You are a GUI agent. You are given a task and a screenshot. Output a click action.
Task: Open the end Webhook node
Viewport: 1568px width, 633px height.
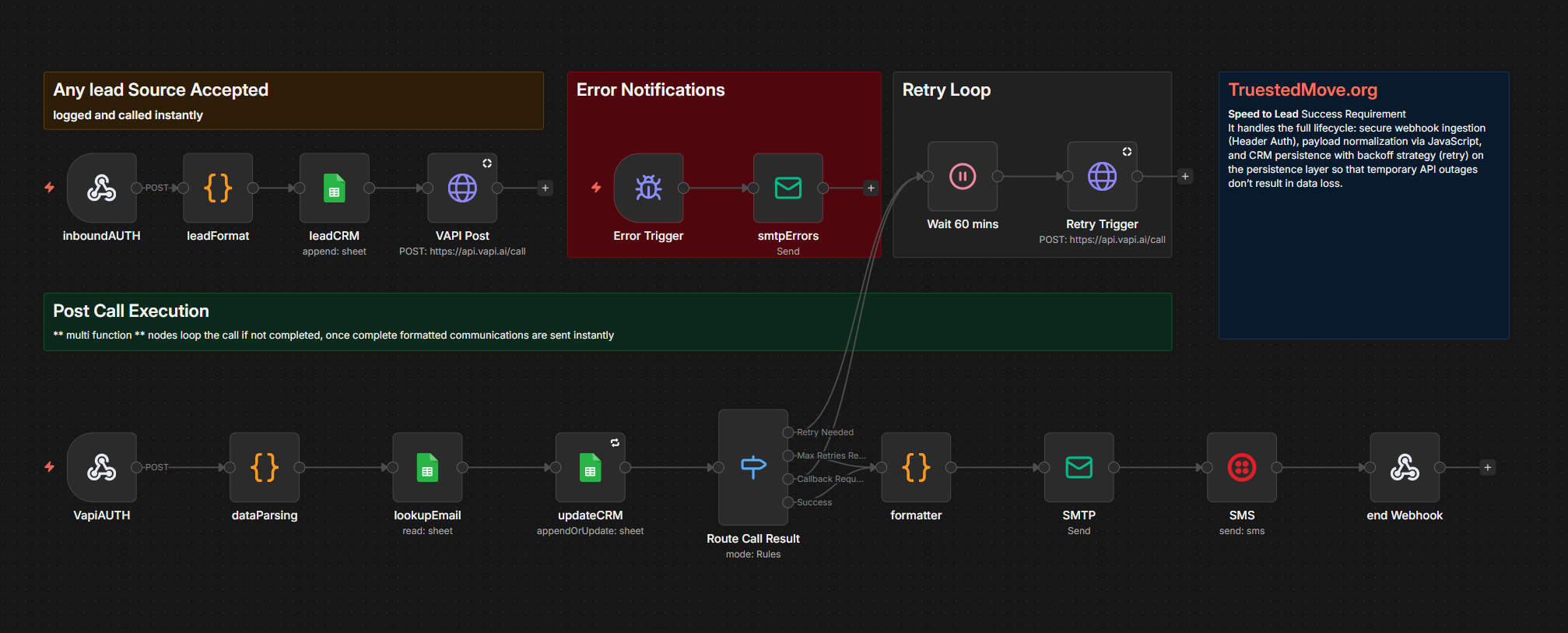click(1405, 467)
